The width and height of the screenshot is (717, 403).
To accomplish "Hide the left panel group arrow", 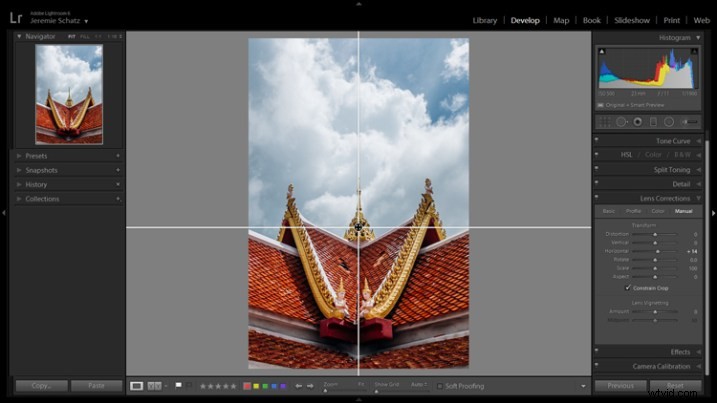I will click(x=4, y=213).
